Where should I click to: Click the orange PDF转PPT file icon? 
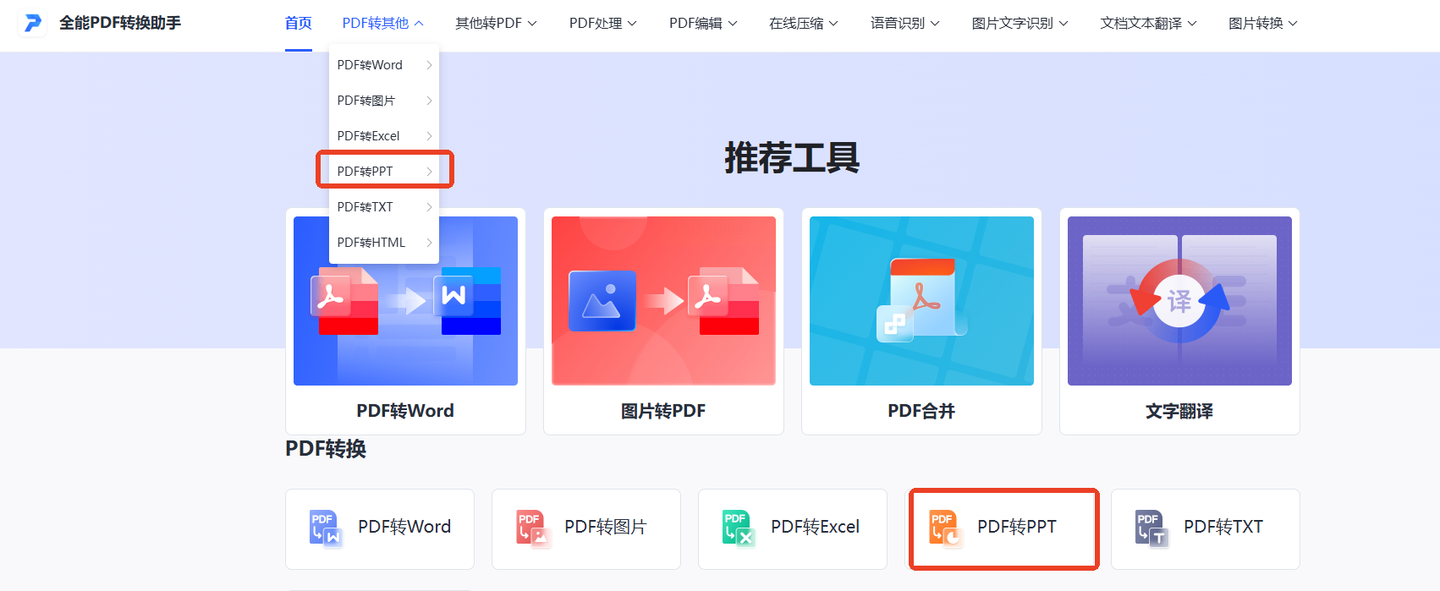coord(945,528)
